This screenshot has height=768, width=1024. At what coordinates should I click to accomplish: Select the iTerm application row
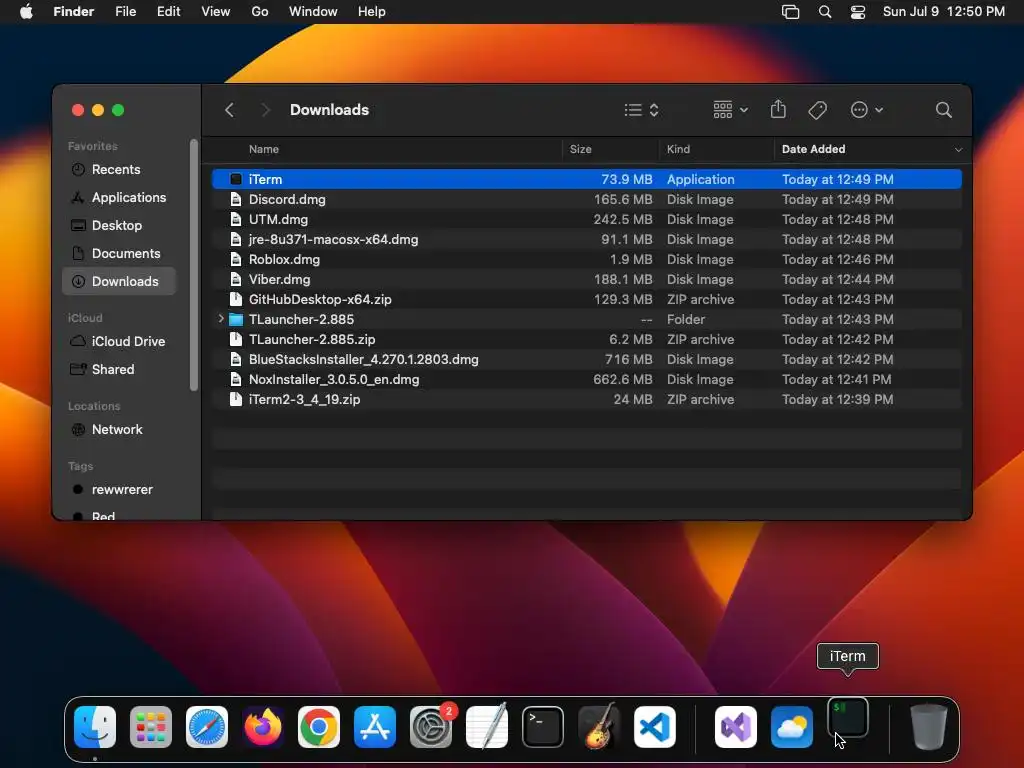point(586,179)
